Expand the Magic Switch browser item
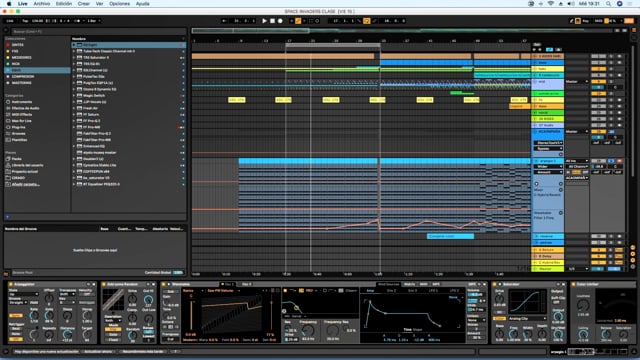This screenshot has height=360, width=640. (x=74, y=96)
